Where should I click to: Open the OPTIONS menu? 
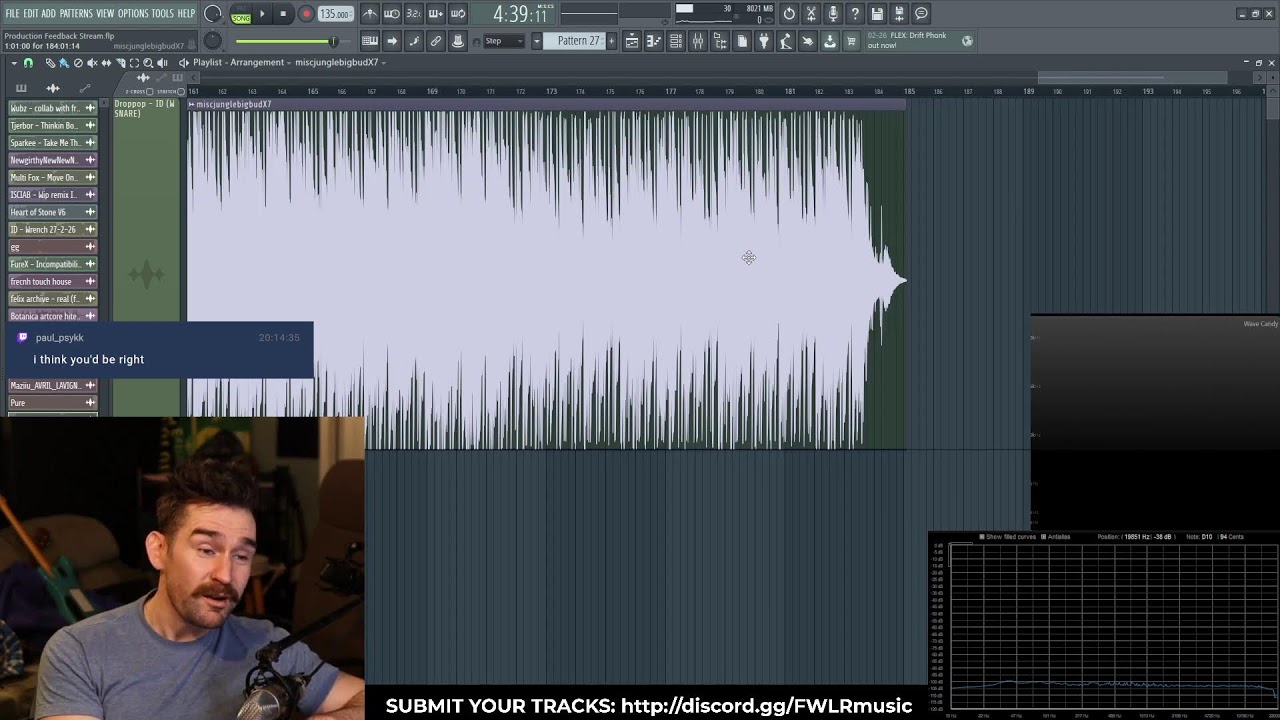(133, 13)
